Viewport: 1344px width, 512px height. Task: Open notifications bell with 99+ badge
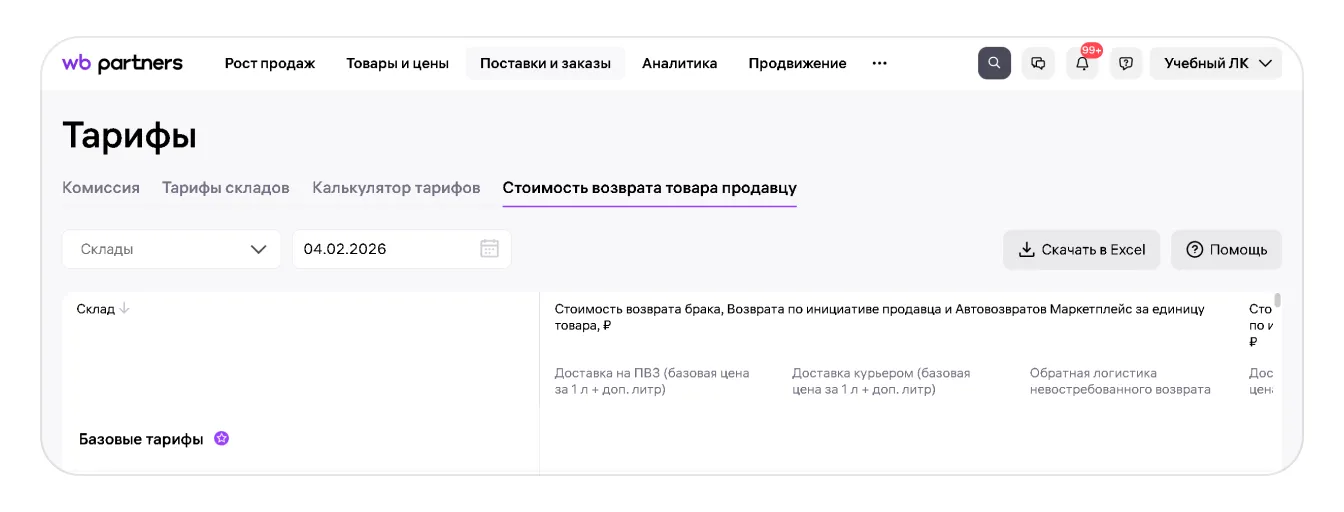[x=1082, y=64]
